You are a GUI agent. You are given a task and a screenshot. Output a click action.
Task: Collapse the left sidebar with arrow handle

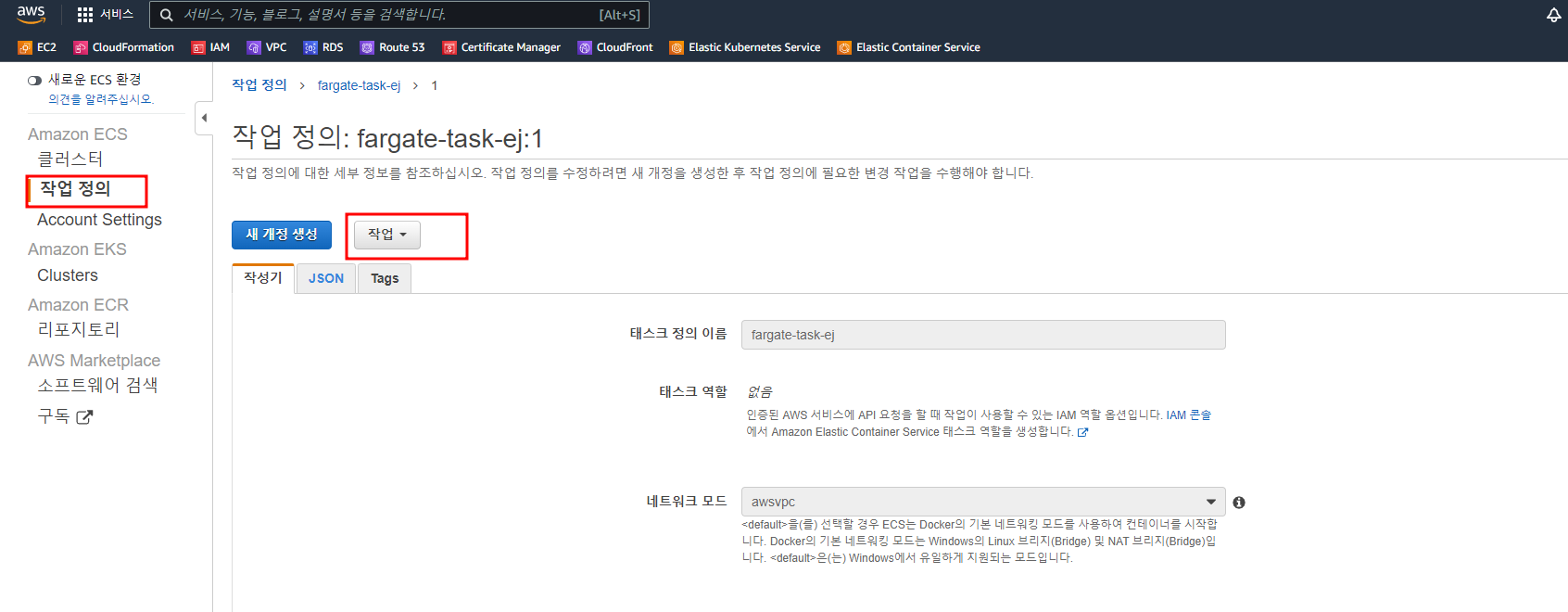click(x=204, y=118)
